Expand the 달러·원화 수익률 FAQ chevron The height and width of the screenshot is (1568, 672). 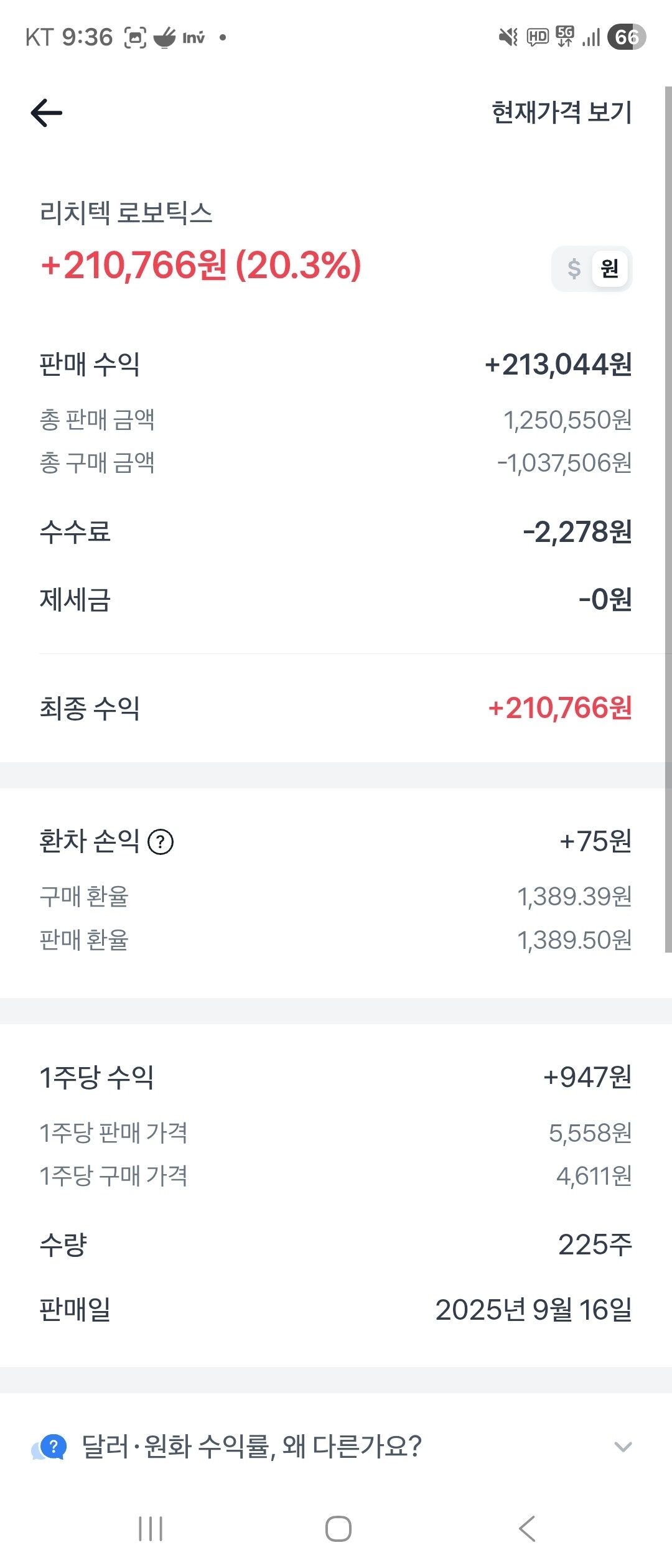pyautogui.click(x=623, y=1447)
